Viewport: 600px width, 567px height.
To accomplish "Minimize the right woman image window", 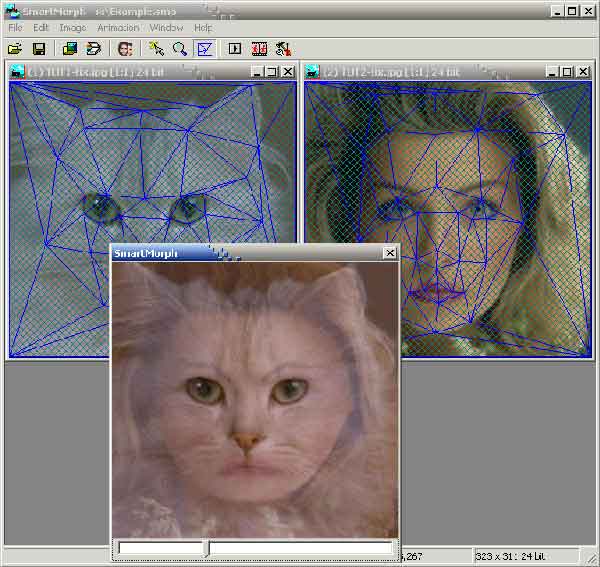I will pos(552,72).
